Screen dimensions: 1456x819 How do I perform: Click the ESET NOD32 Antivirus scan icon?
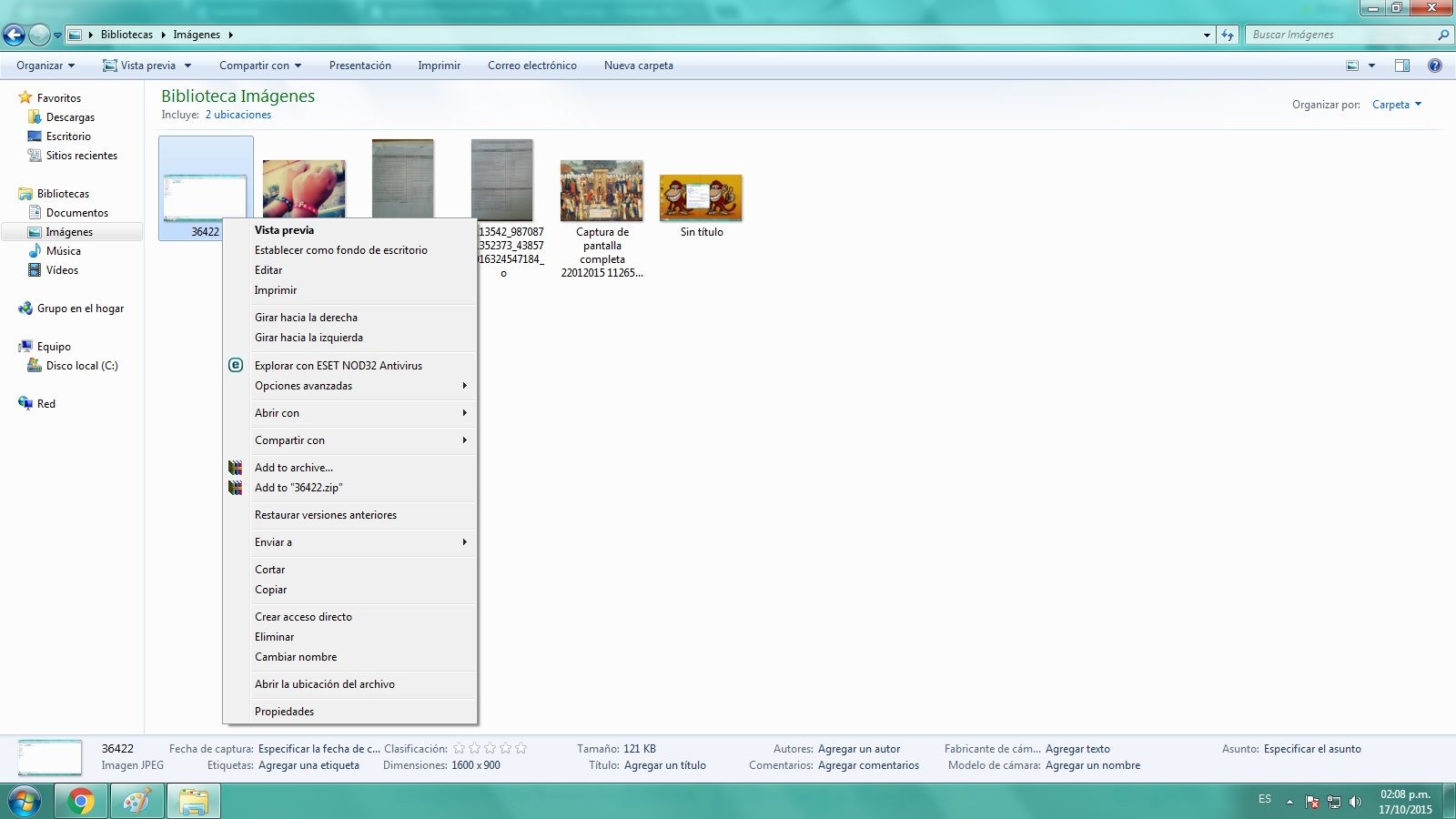point(235,365)
